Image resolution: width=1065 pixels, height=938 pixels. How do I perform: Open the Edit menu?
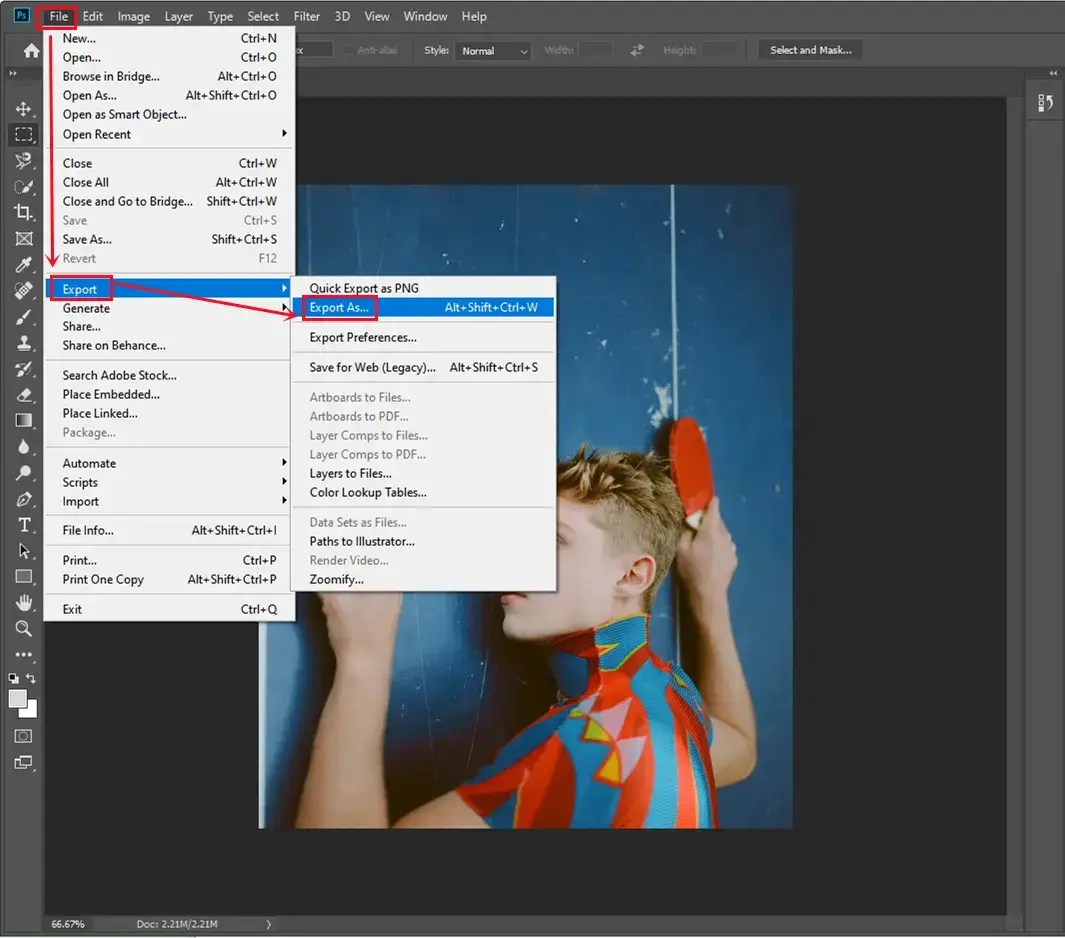(92, 16)
